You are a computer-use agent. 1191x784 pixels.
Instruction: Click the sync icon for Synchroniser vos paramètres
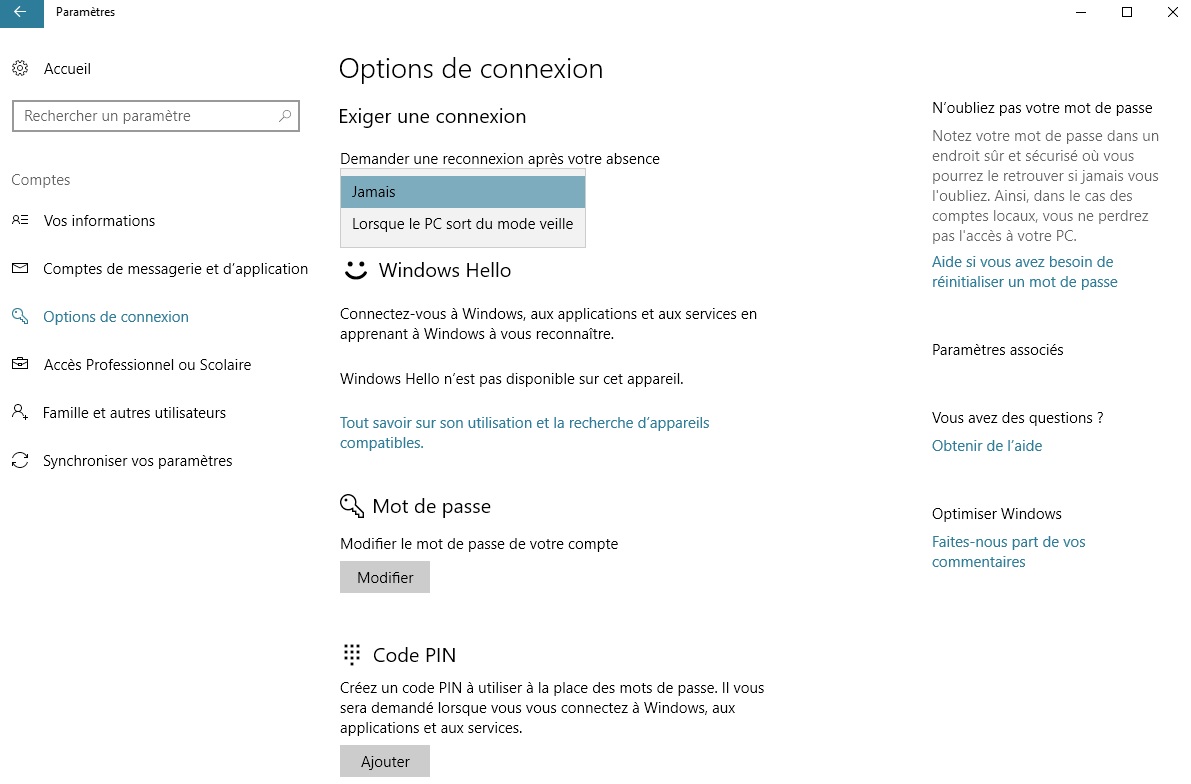20,461
